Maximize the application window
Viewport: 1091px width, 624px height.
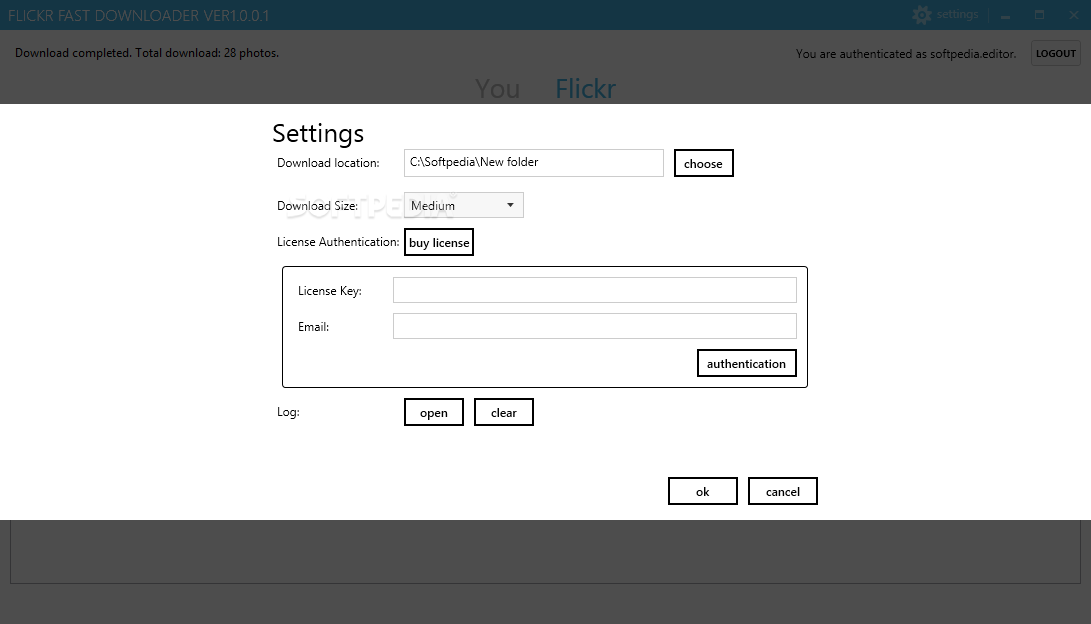(1040, 15)
